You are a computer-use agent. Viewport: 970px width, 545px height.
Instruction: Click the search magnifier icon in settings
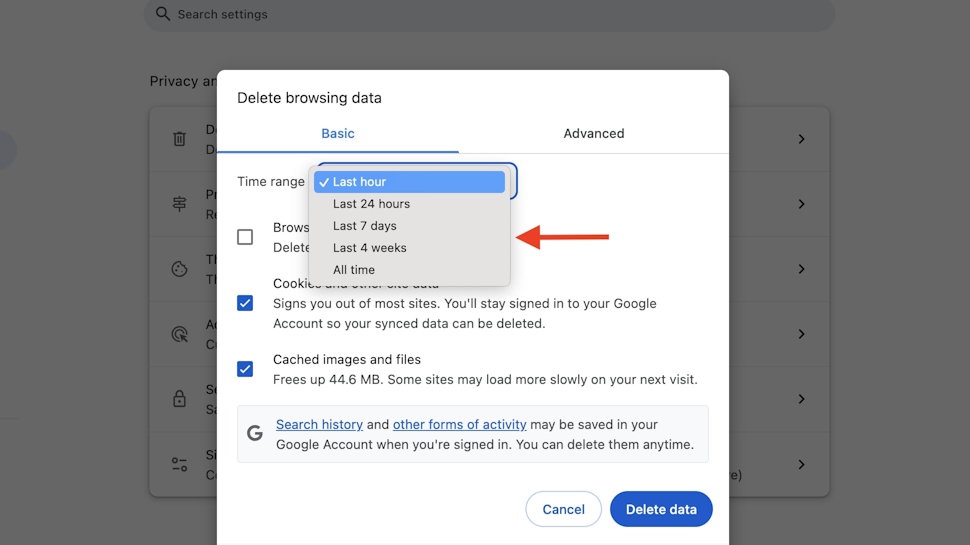point(163,14)
